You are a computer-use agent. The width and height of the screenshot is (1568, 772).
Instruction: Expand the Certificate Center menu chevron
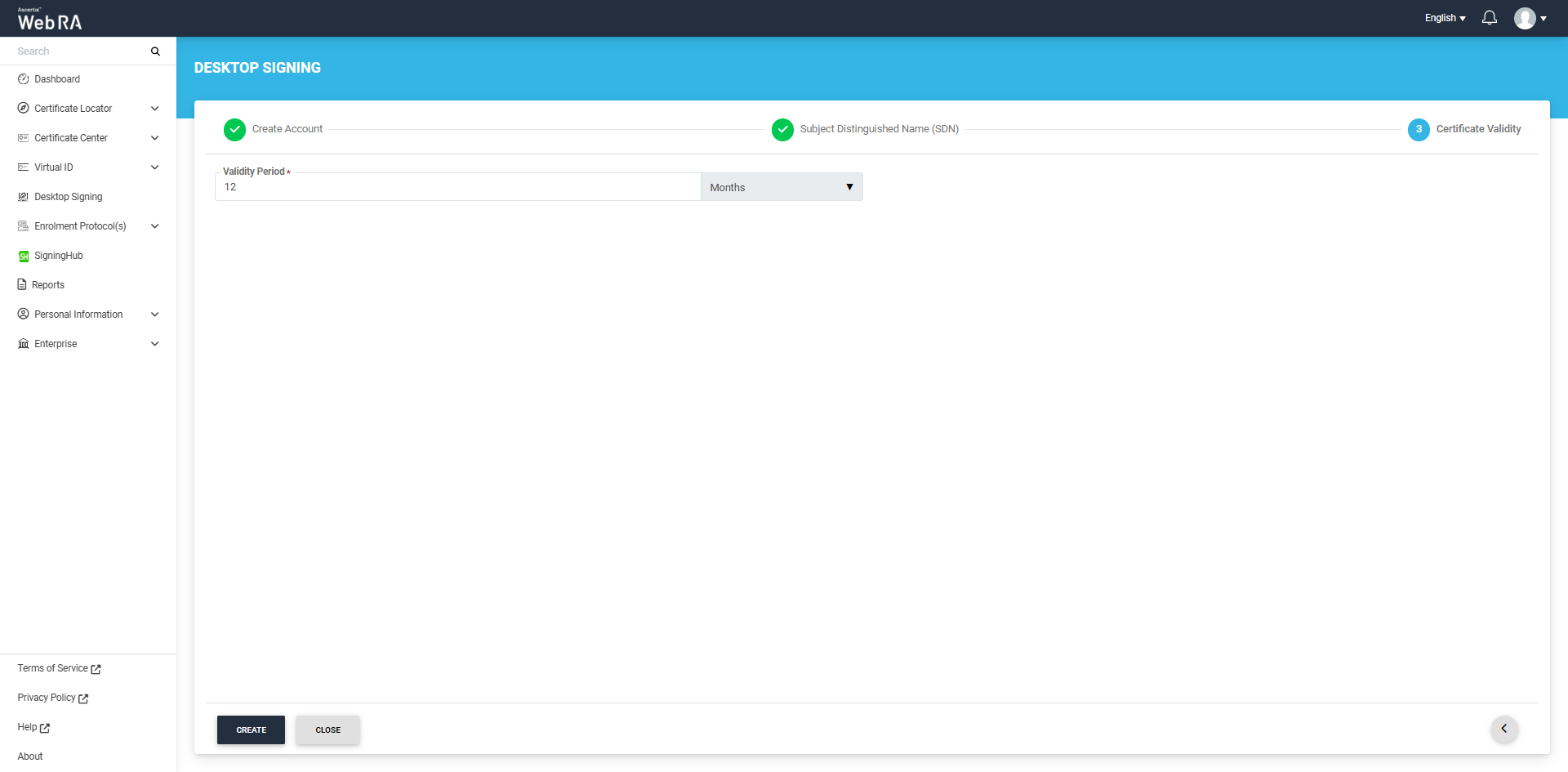[154, 138]
